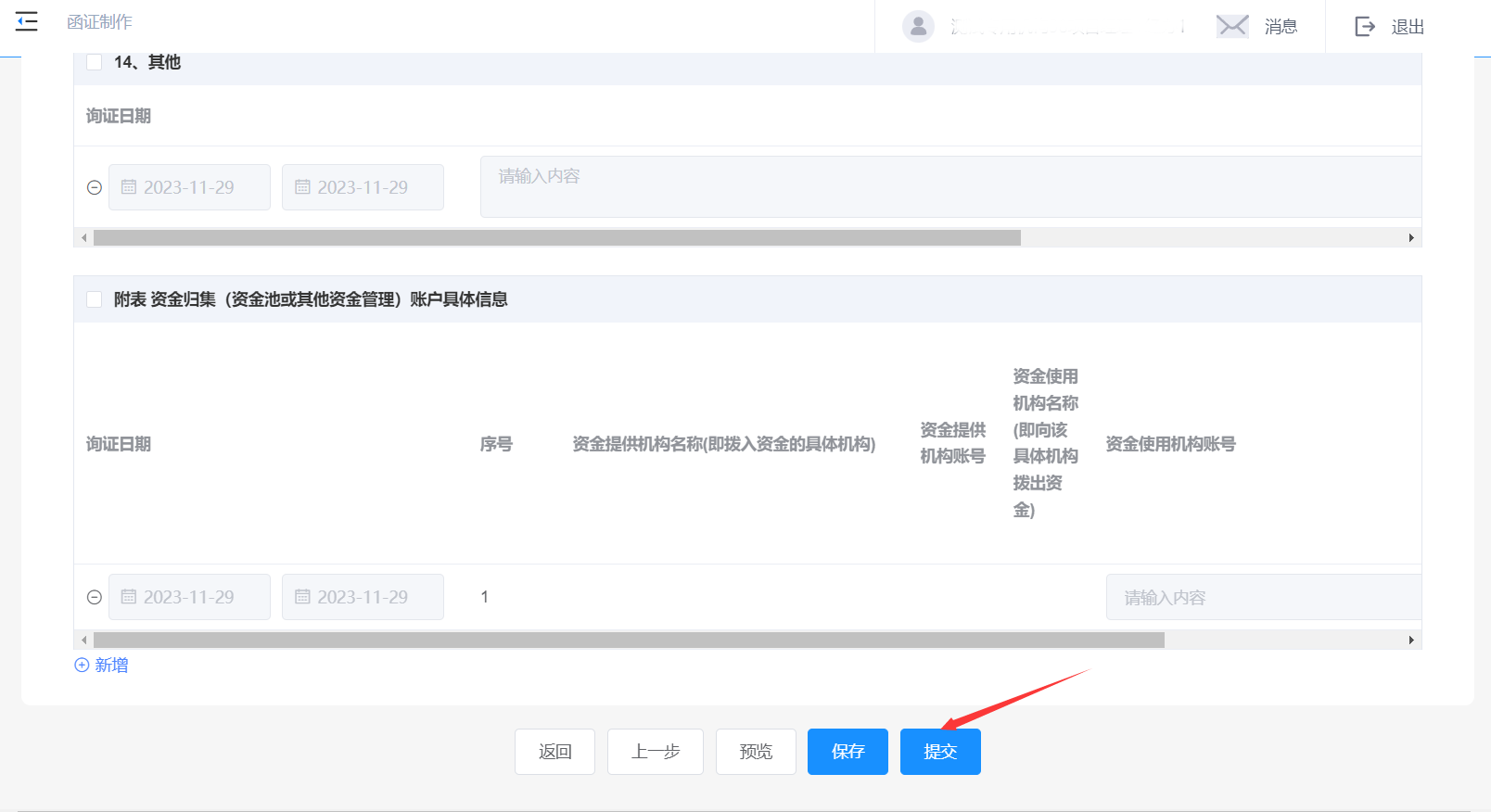Click the 函证制作 breadcrumb title
The width and height of the screenshot is (1491, 812).
[x=99, y=21]
